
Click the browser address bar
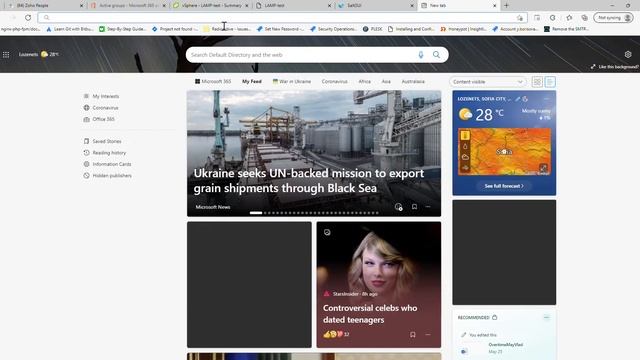(282, 18)
